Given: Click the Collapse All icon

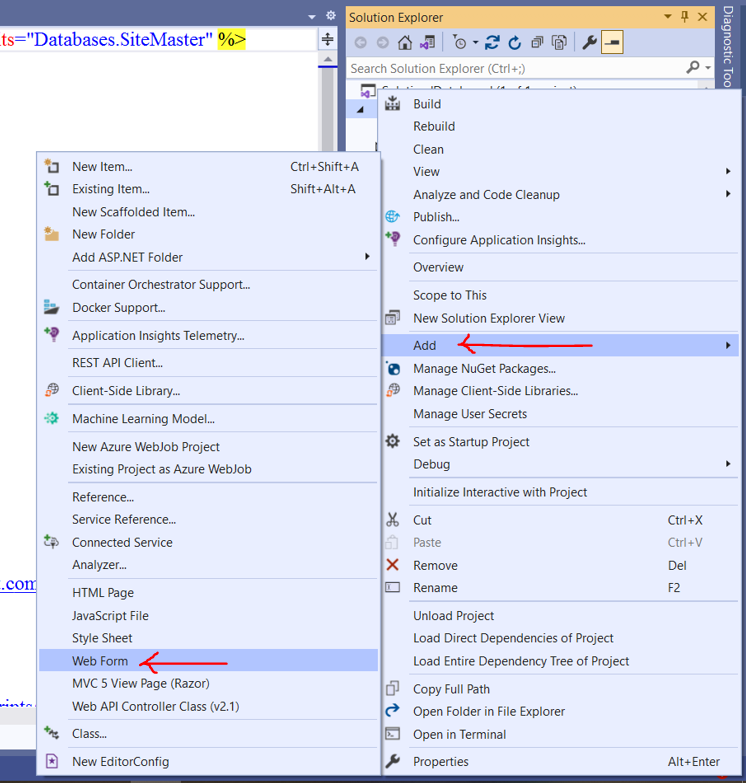Looking at the screenshot, I should (537, 43).
